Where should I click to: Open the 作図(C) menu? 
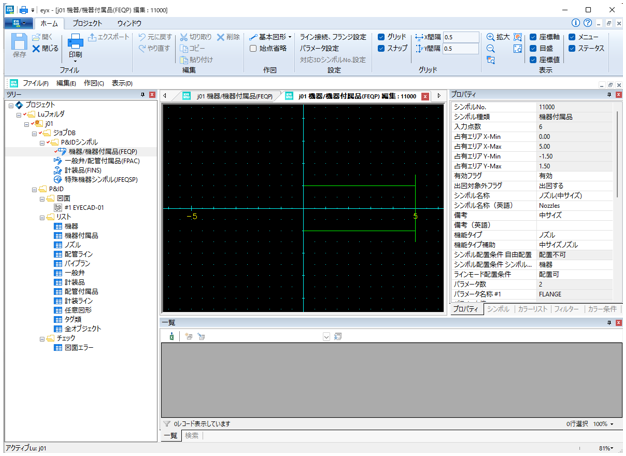[x=93, y=83]
